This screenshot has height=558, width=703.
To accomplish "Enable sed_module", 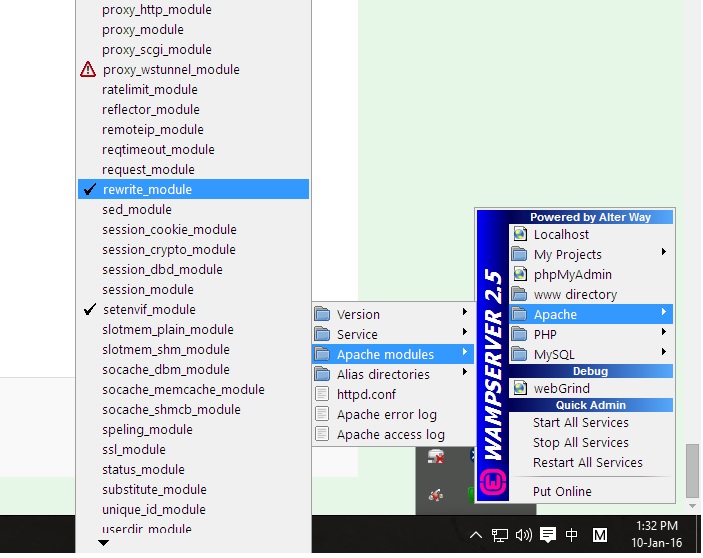I will pyautogui.click(x=193, y=209).
